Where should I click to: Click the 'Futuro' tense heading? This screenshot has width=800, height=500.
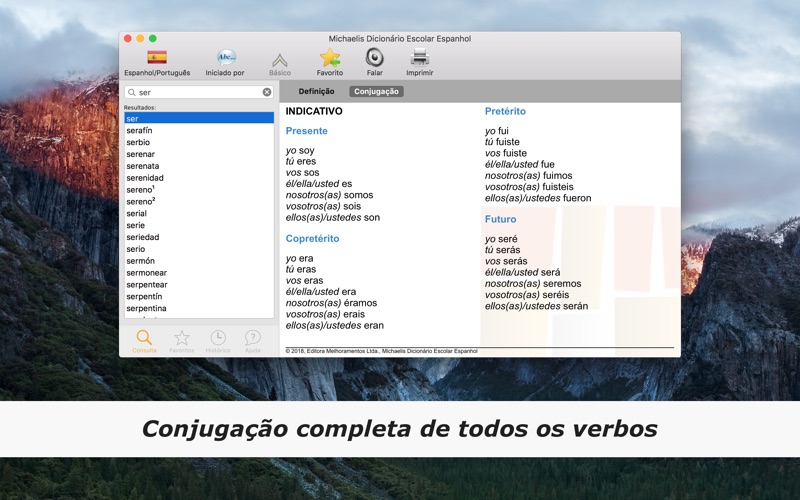tap(501, 219)
